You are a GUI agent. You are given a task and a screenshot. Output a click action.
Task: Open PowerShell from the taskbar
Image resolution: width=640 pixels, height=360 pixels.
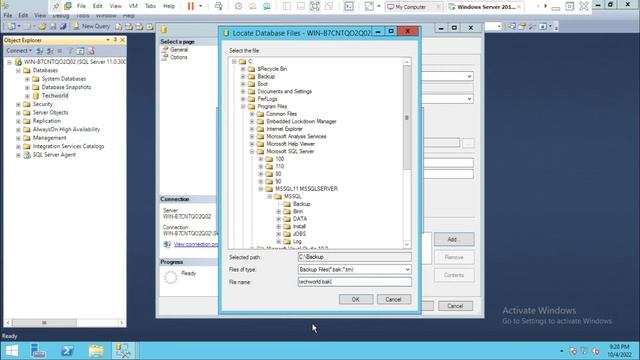pos(67,351)
